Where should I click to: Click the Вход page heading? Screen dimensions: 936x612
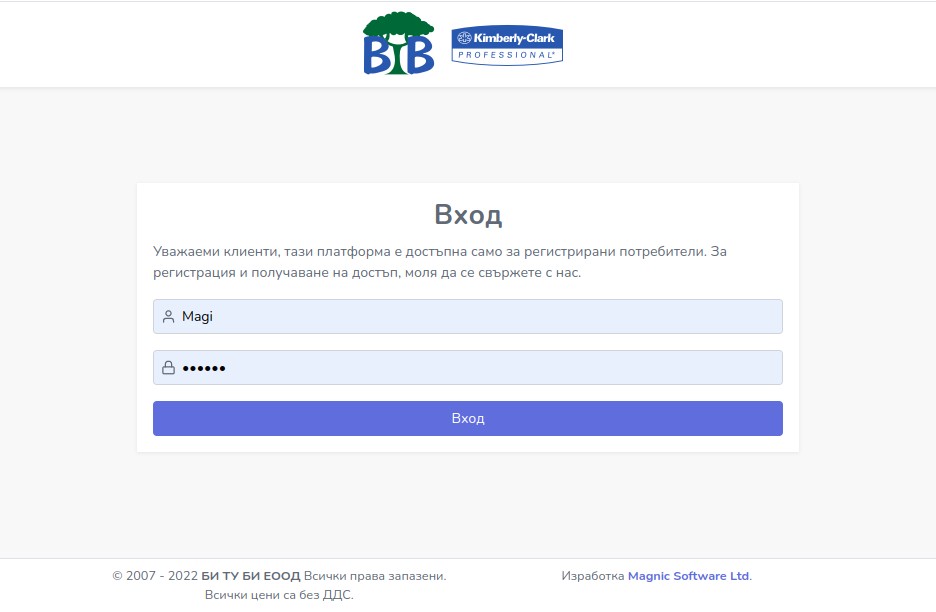pyautogui.click(x=468, y=214)
